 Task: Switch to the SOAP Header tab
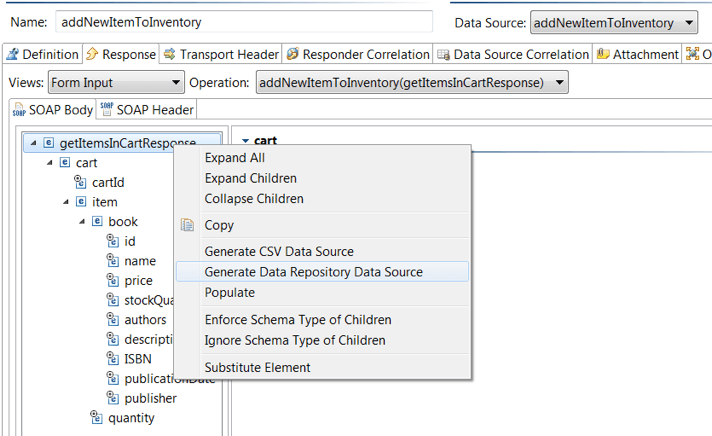coord(147,109)
